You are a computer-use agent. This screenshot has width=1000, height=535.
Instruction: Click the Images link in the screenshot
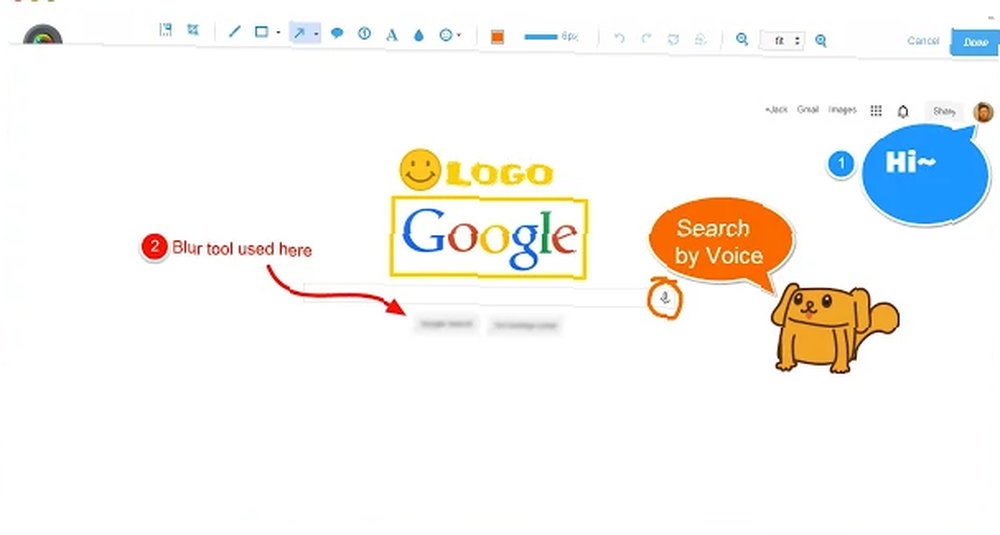click(842, 110)
